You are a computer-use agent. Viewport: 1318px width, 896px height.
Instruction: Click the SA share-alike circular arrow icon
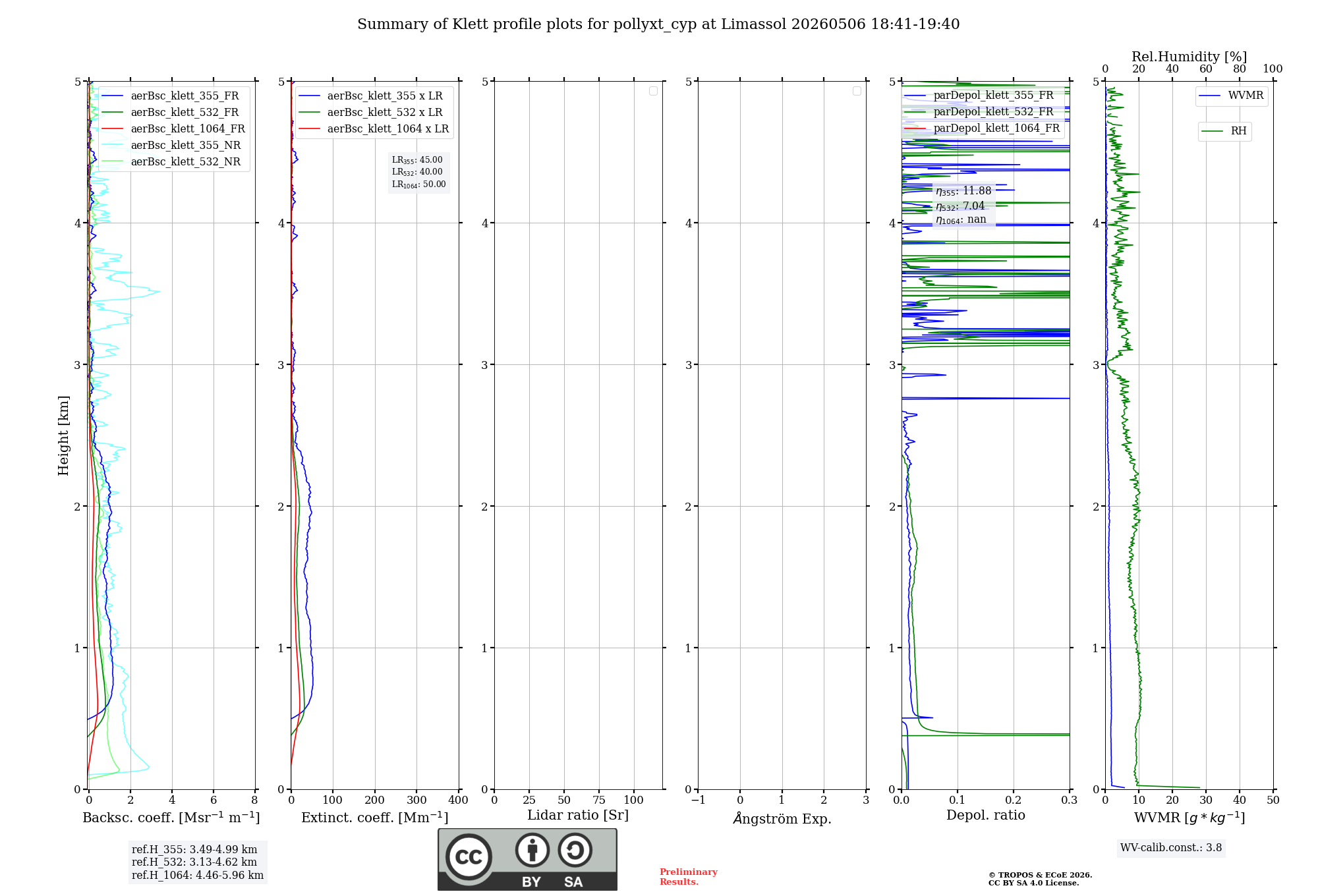(575, 850)
